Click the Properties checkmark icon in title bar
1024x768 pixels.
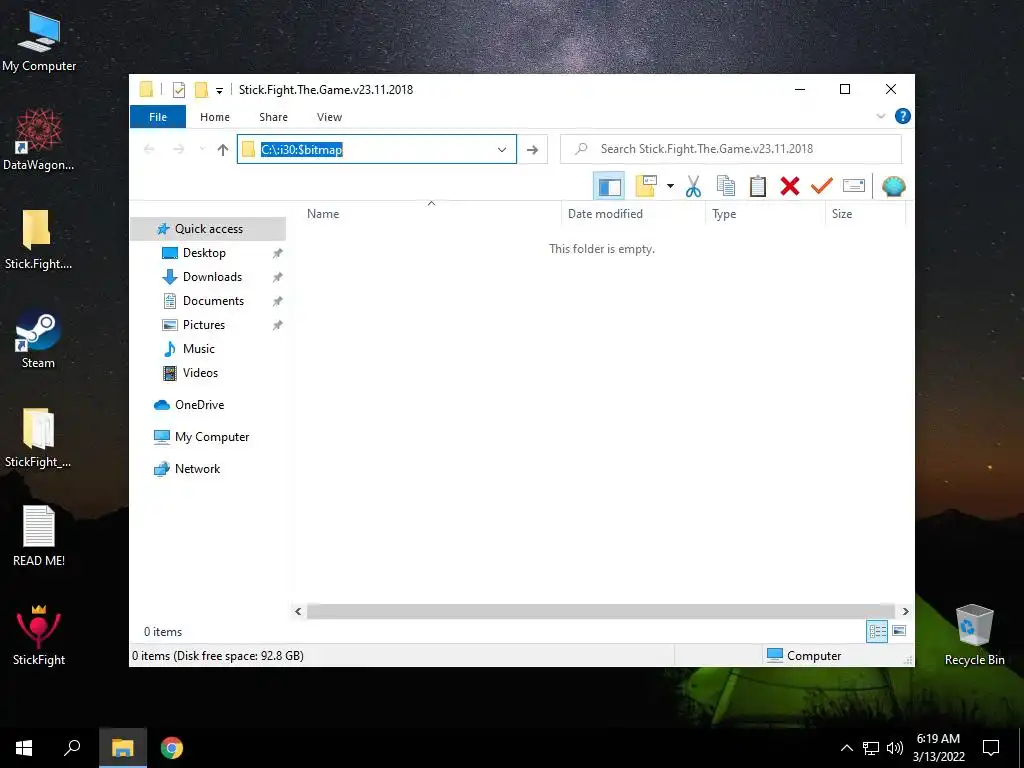click(x=178, y=90)
